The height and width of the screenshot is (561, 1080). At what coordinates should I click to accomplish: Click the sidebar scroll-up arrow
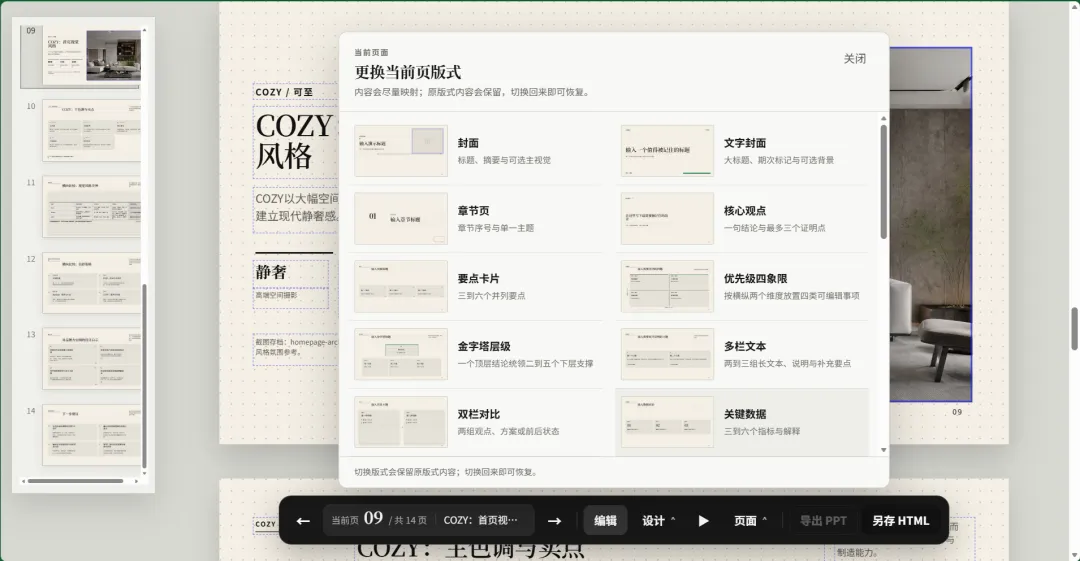[144, 30]
